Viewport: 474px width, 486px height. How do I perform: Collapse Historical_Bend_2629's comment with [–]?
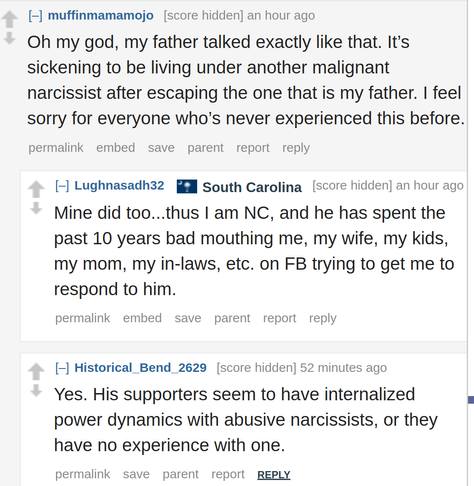pyautogui.click(x=62, y=368)
